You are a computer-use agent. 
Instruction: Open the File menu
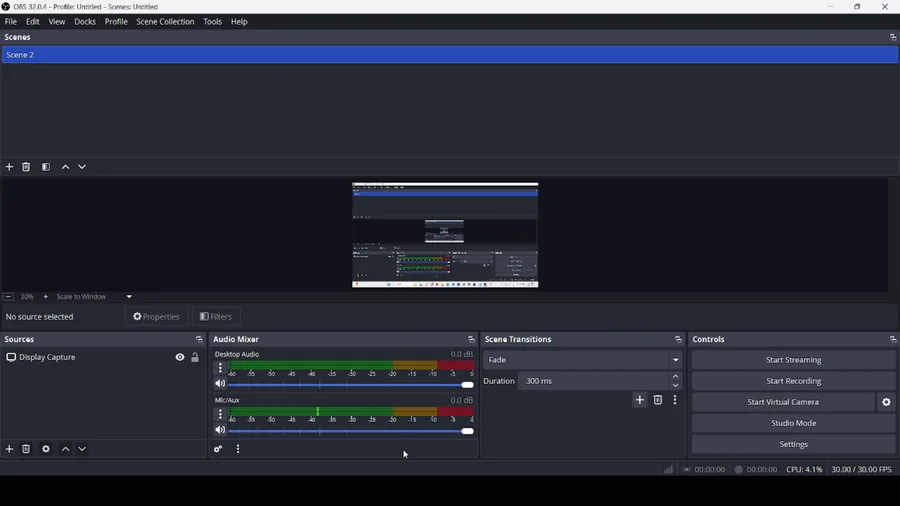(x=11, y=22)
